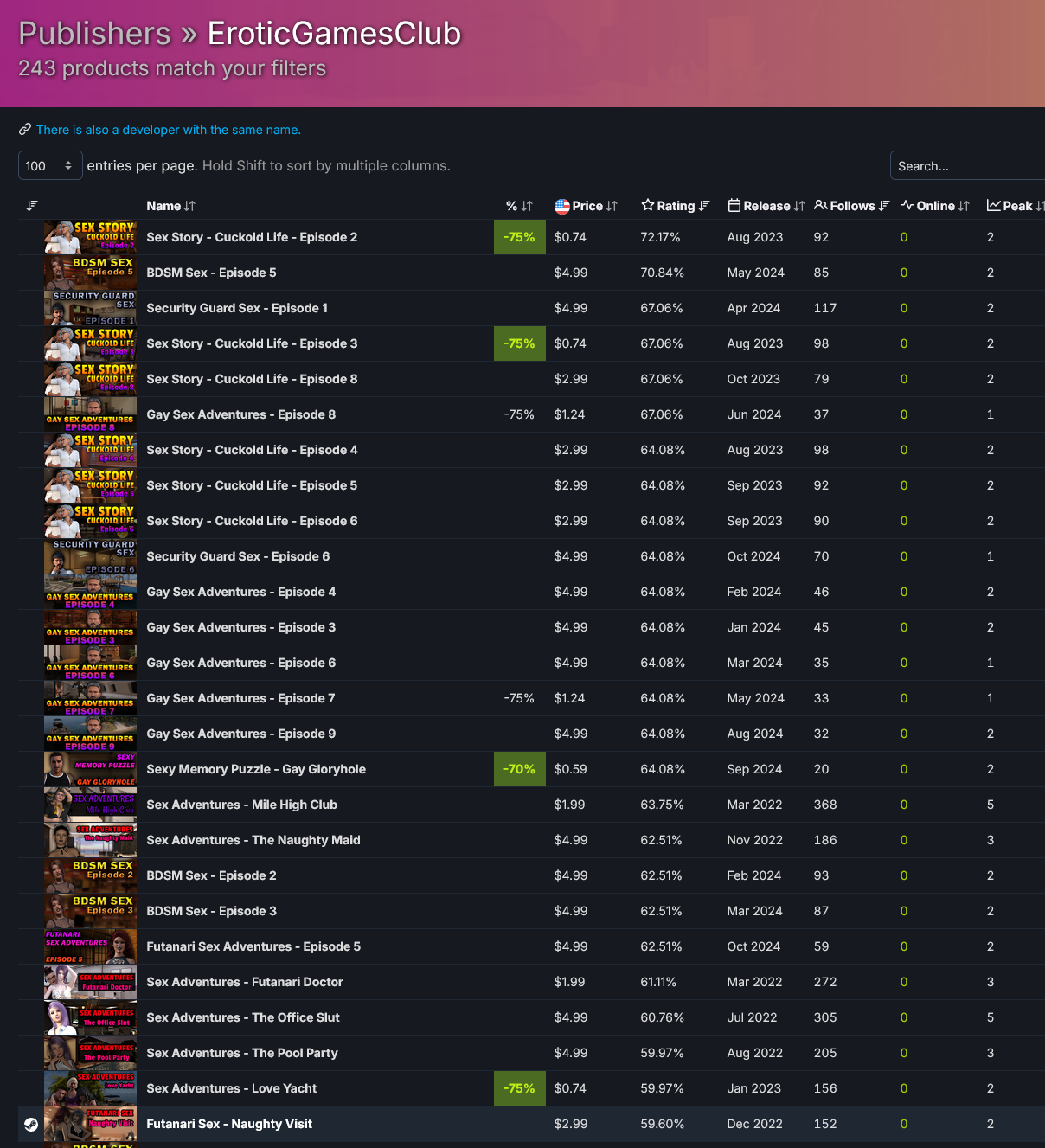Click thumbnail of Security Guard Sex Episode 1
Viewport: 1045px width, 1148px height.
pyautogui.click(x=90, y=308)
